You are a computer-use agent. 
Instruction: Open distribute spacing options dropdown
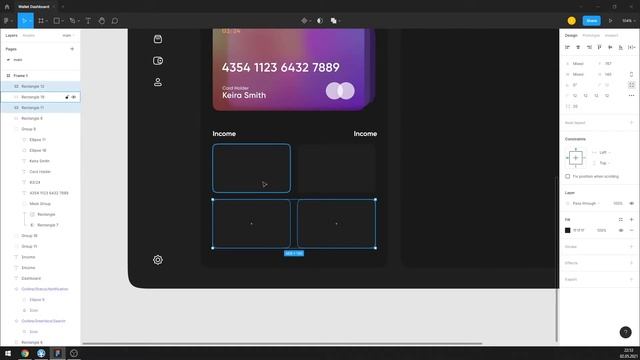(x=631, y=47)
